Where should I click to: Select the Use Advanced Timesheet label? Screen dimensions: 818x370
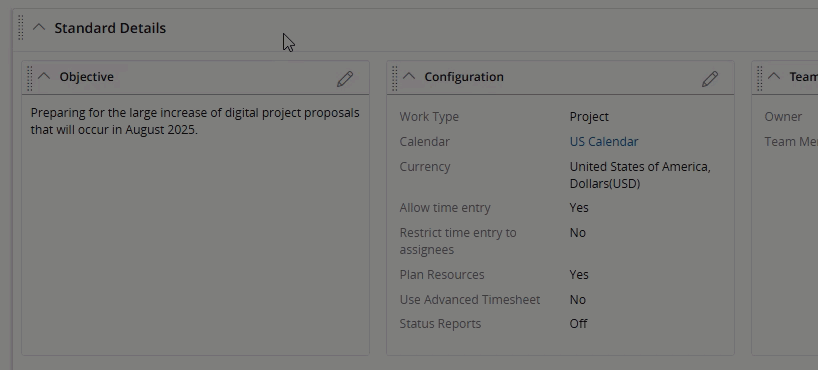point(470,300)
